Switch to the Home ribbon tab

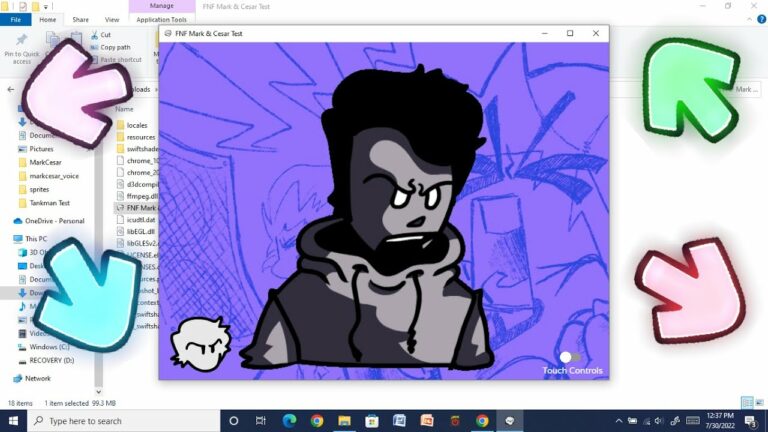(48, 20)
